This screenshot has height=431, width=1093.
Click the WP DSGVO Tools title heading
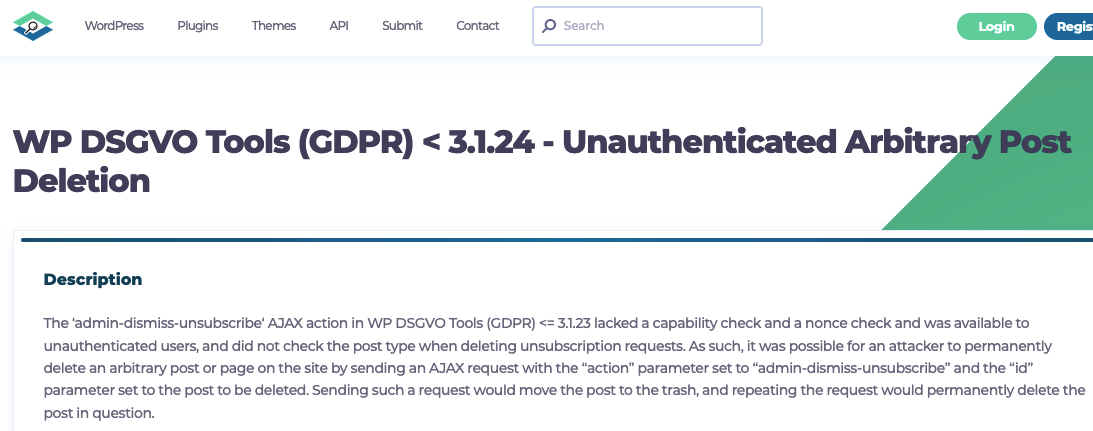coord(542,161)
